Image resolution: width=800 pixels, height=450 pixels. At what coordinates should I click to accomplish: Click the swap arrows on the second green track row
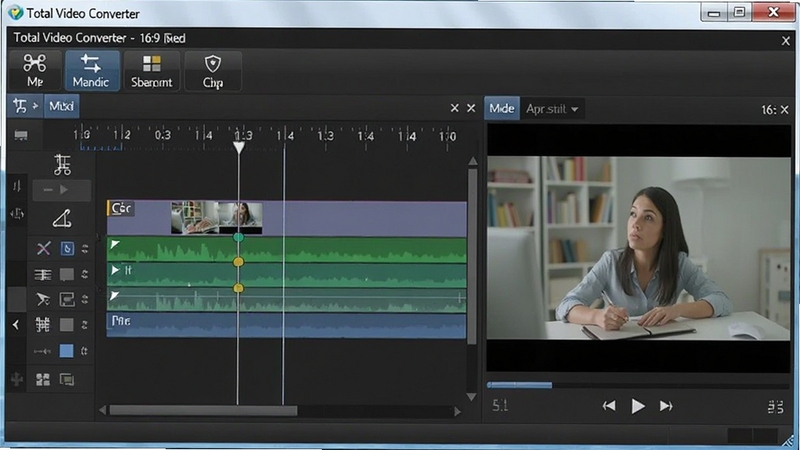coord(85,274)
